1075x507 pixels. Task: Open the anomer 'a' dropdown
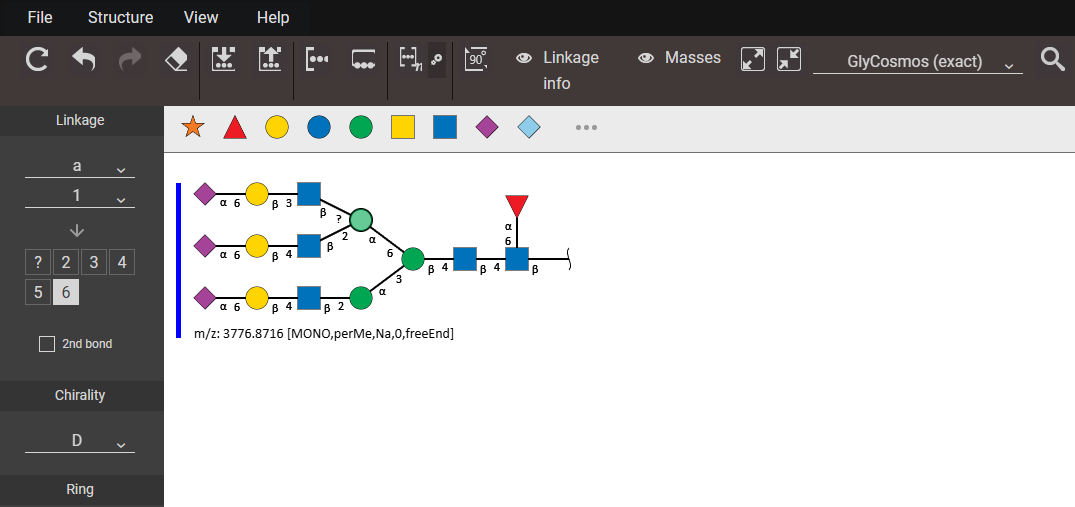[80, 167]
